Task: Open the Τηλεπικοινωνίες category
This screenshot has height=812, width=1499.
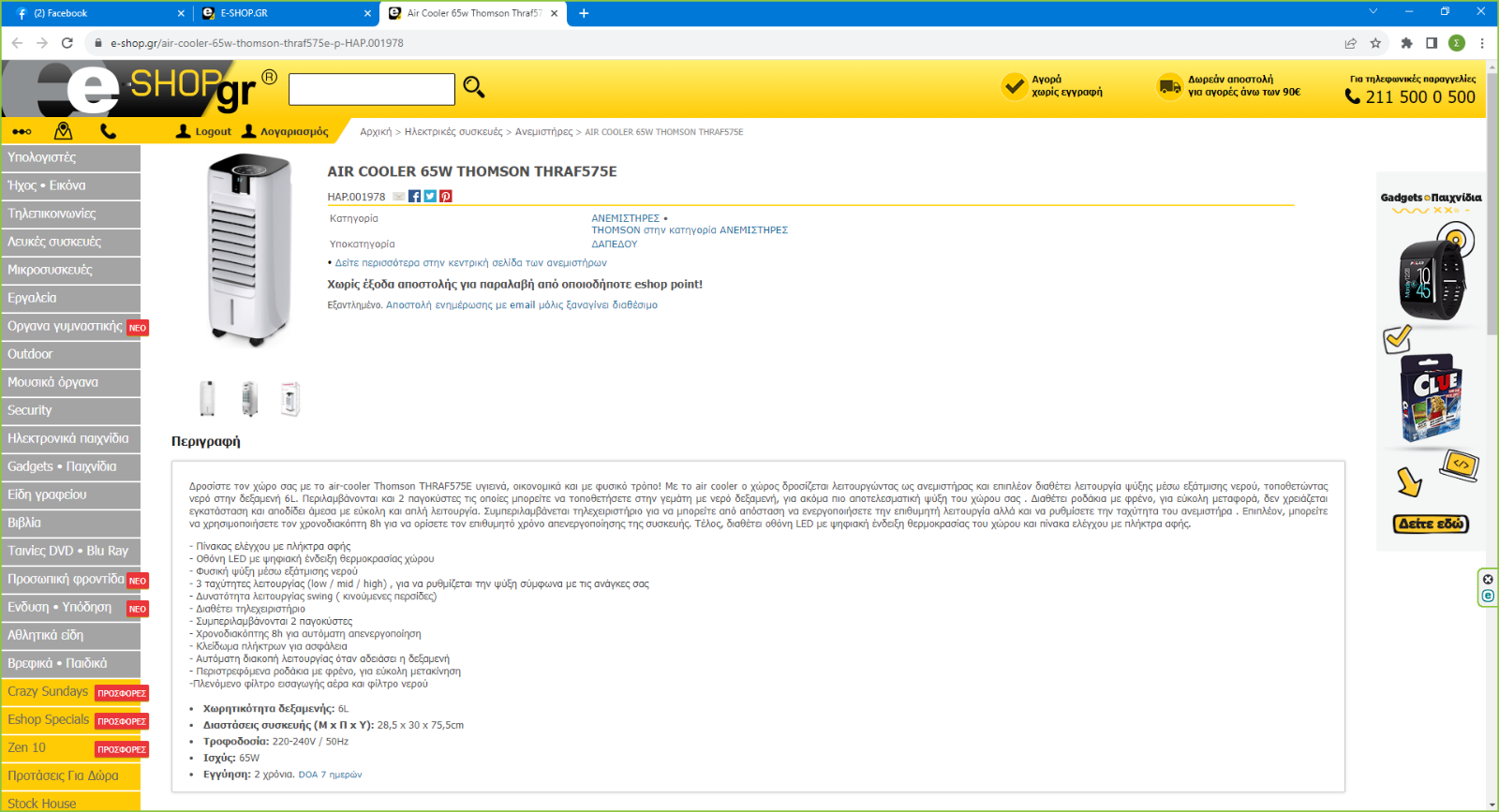Action: (71, 214)
